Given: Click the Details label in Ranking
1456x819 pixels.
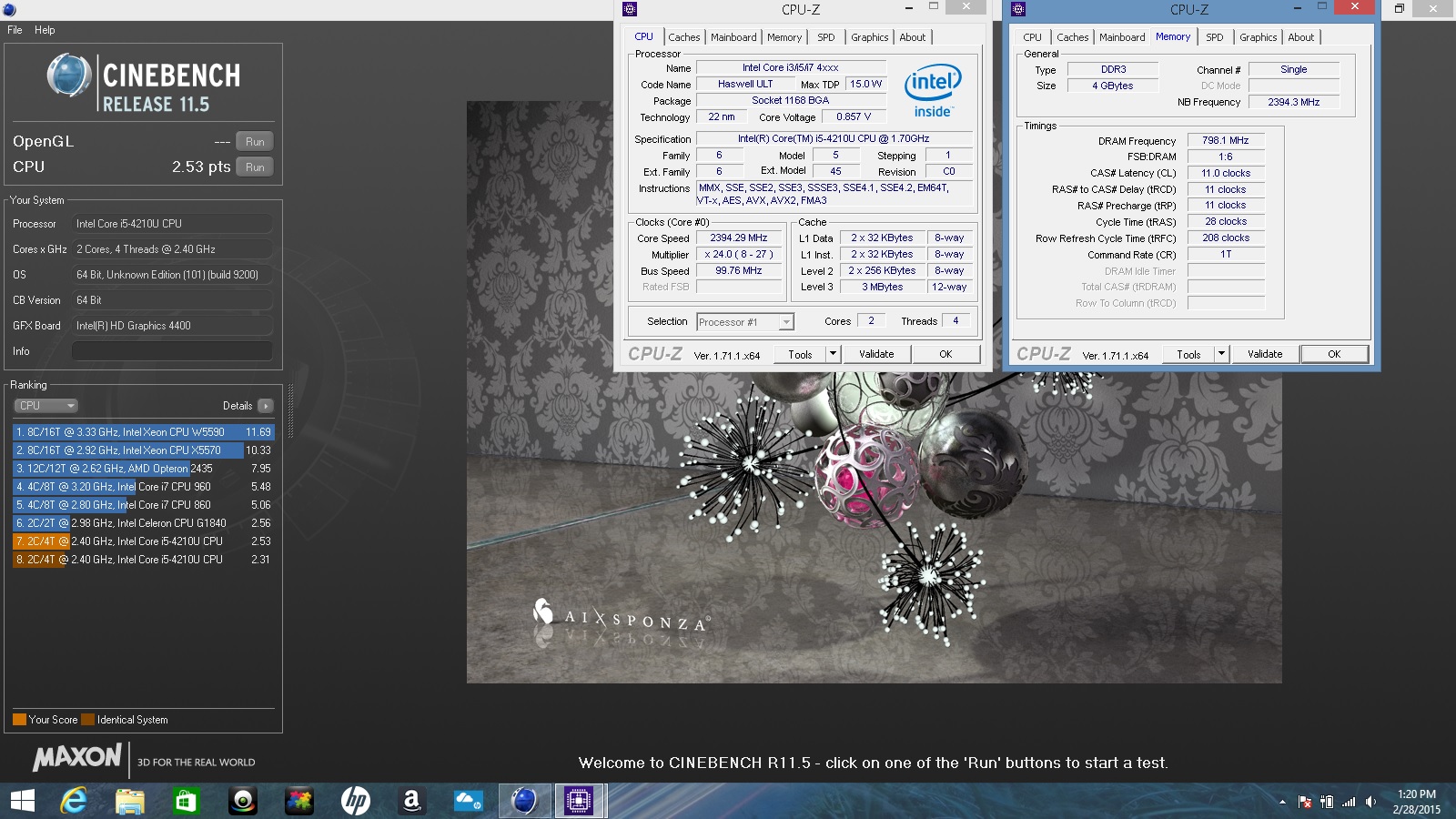Looking at the screenshot, I should click(238, 406).
